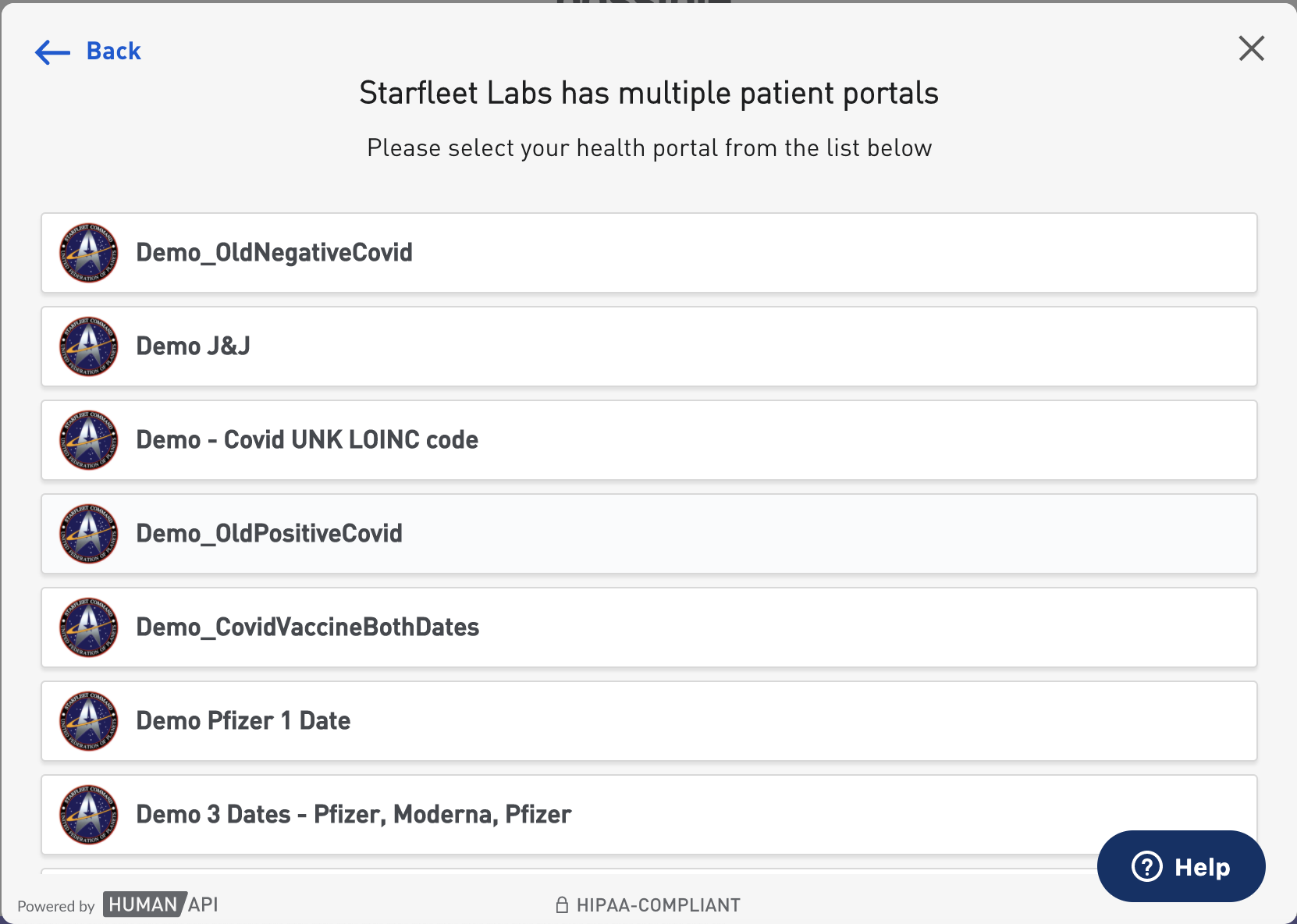
Task: Close the portal selection dialog
Action: coord(1251,48)
